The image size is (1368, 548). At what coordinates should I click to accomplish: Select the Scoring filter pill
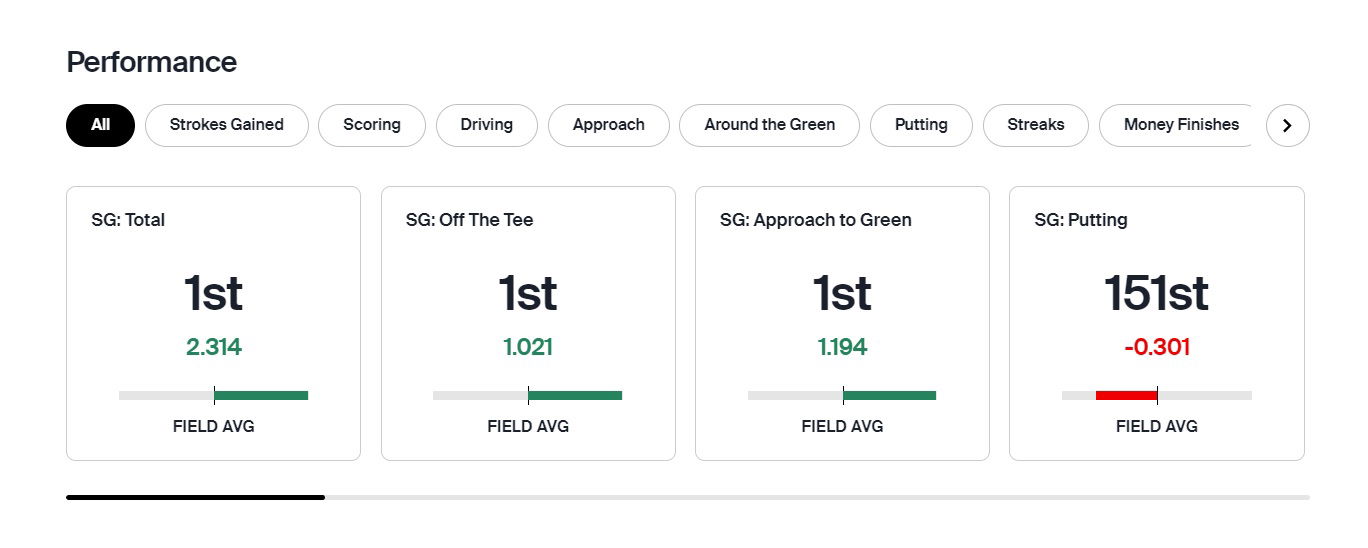pyautogui.click(x=371, y=125)
